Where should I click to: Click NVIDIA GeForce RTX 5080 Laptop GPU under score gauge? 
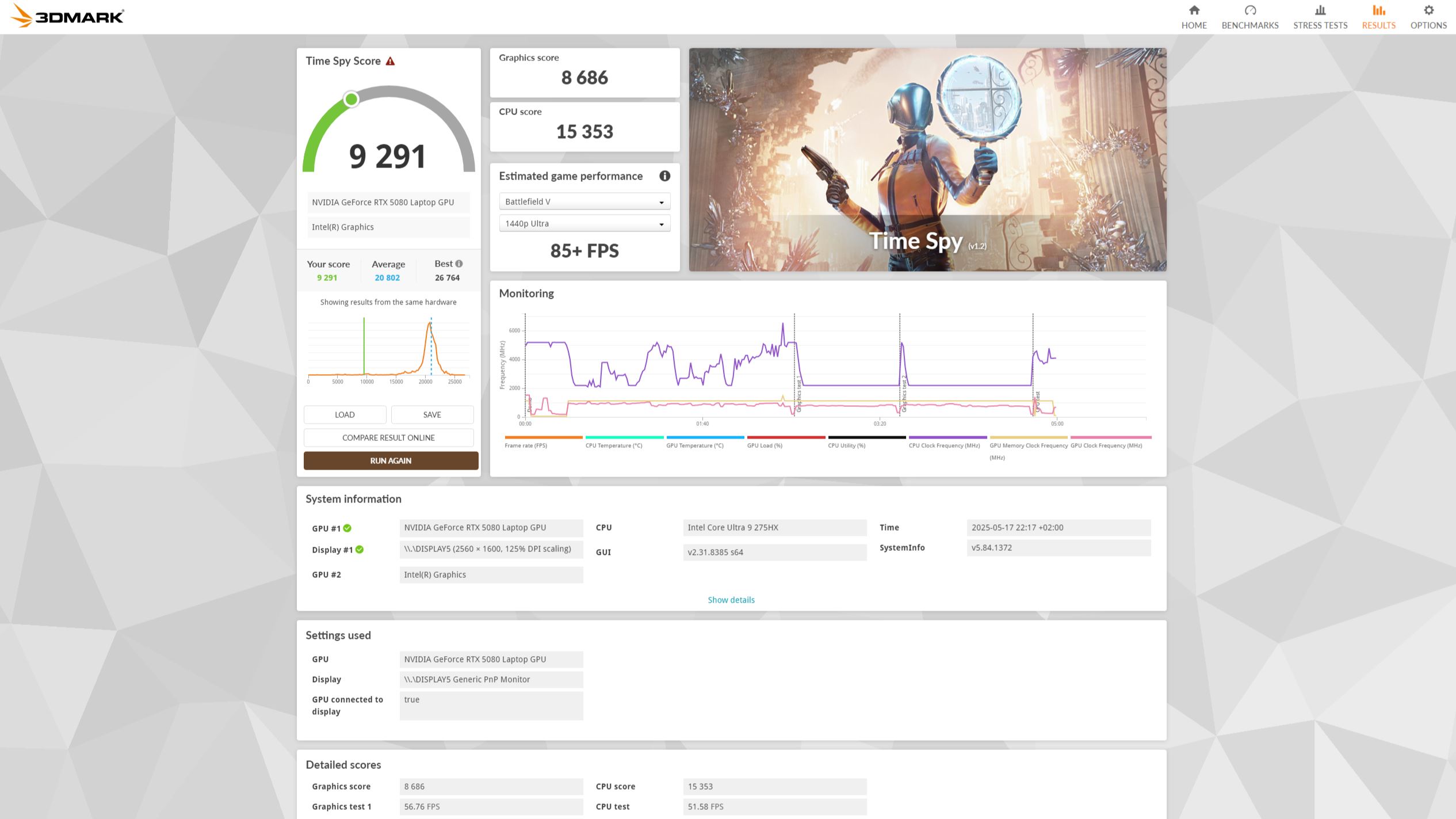(x=388, y=203)
